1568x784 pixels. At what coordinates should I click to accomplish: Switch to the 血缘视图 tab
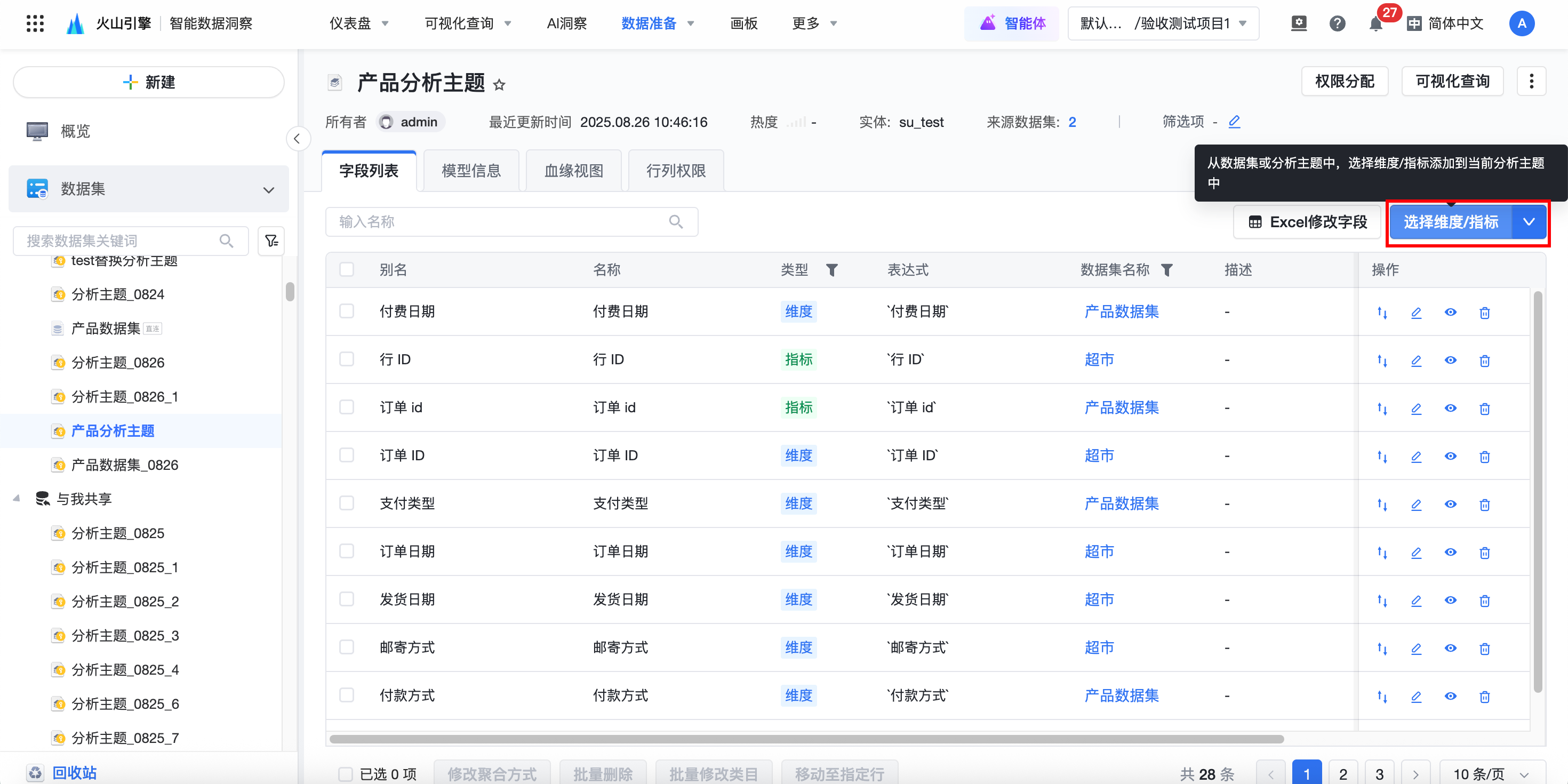(573, 171)
